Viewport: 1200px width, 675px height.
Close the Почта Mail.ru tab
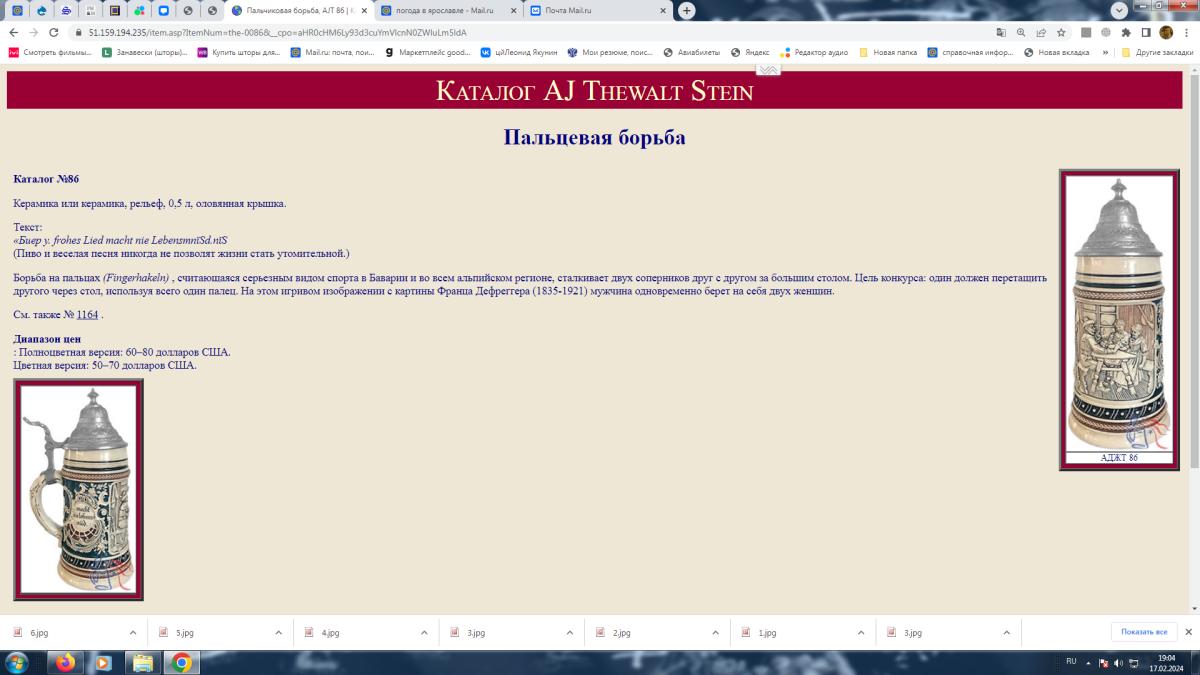click(x=664, y=11)
